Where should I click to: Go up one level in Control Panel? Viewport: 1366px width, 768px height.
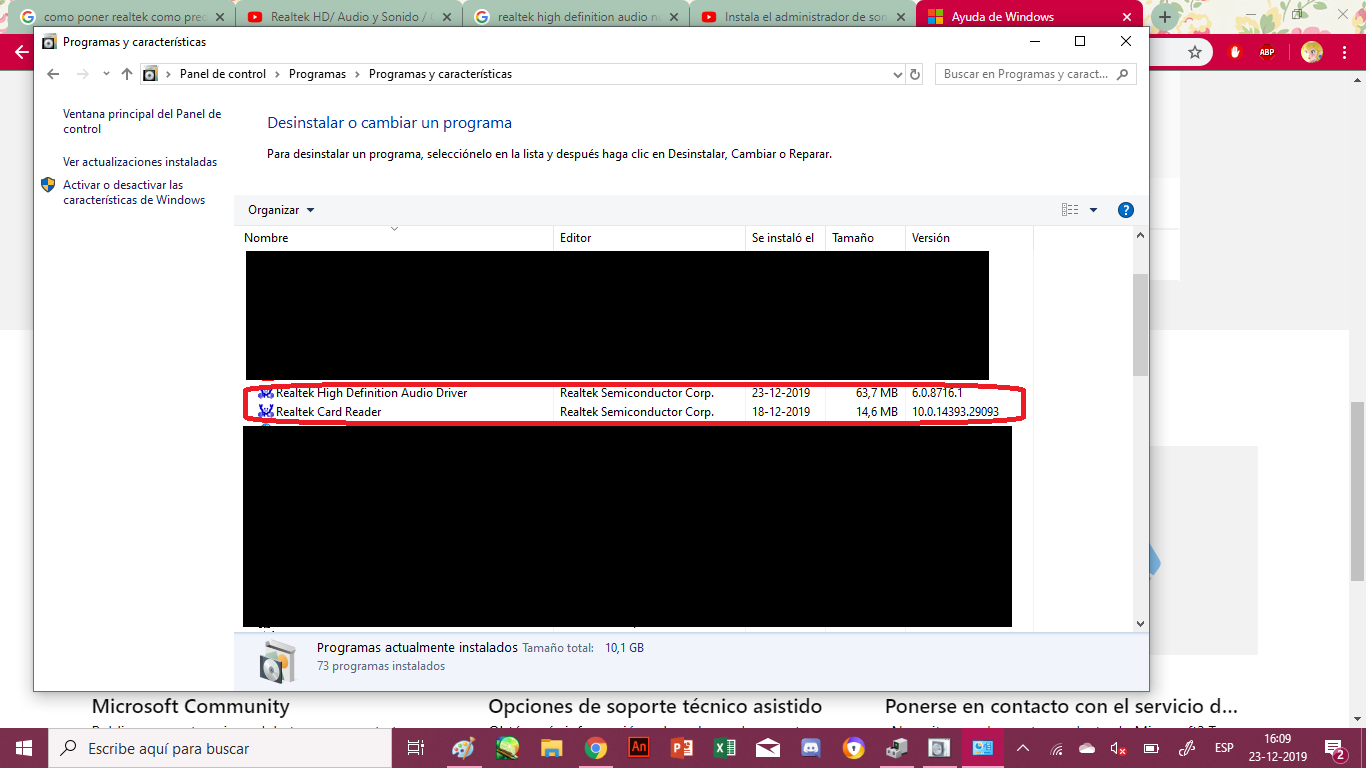coord(127,74)
